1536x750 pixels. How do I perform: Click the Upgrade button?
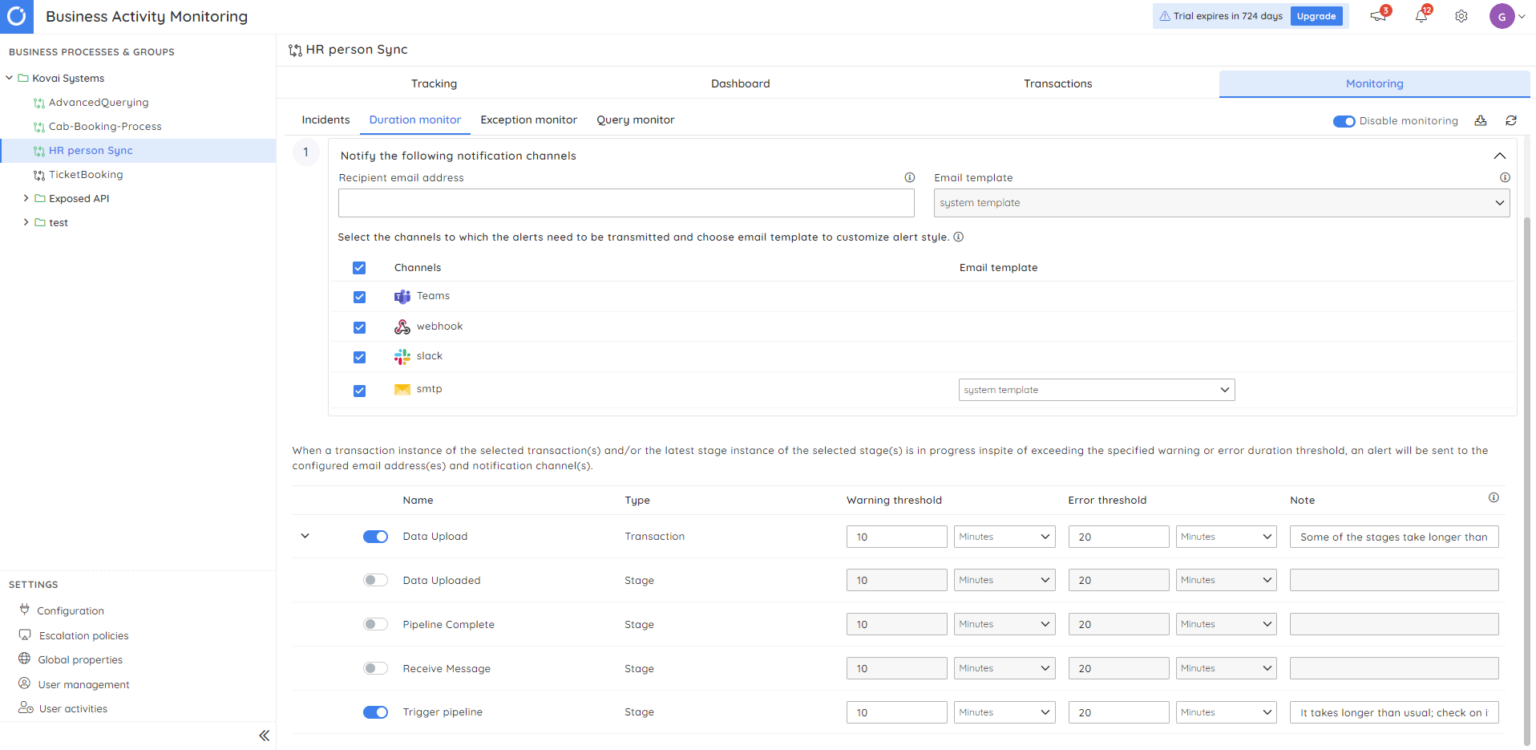[1317, 16]
